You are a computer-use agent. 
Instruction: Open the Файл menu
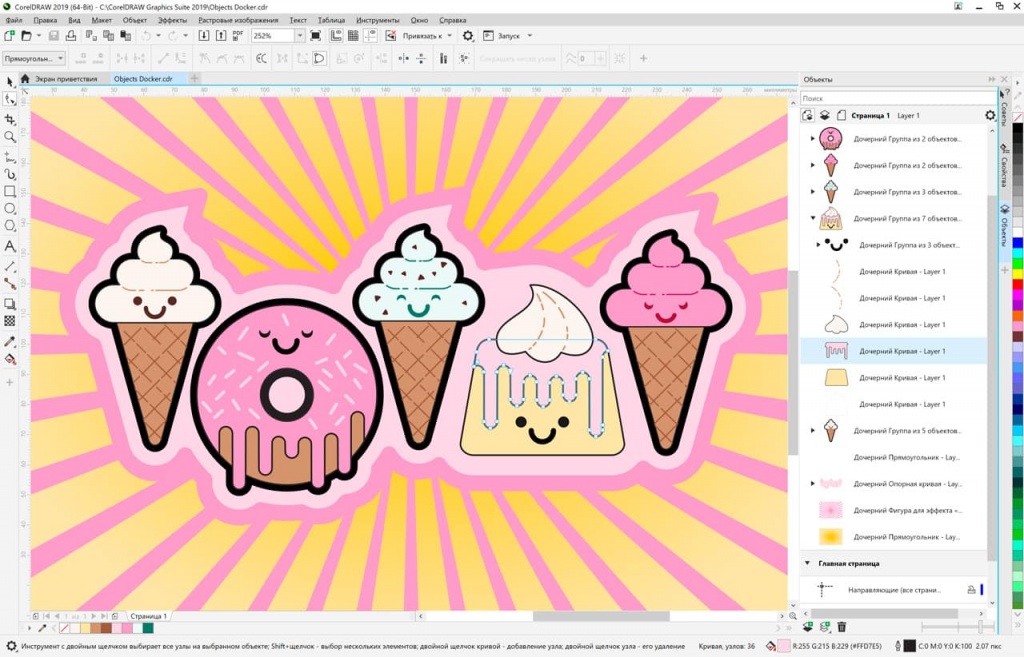(14, 20)
